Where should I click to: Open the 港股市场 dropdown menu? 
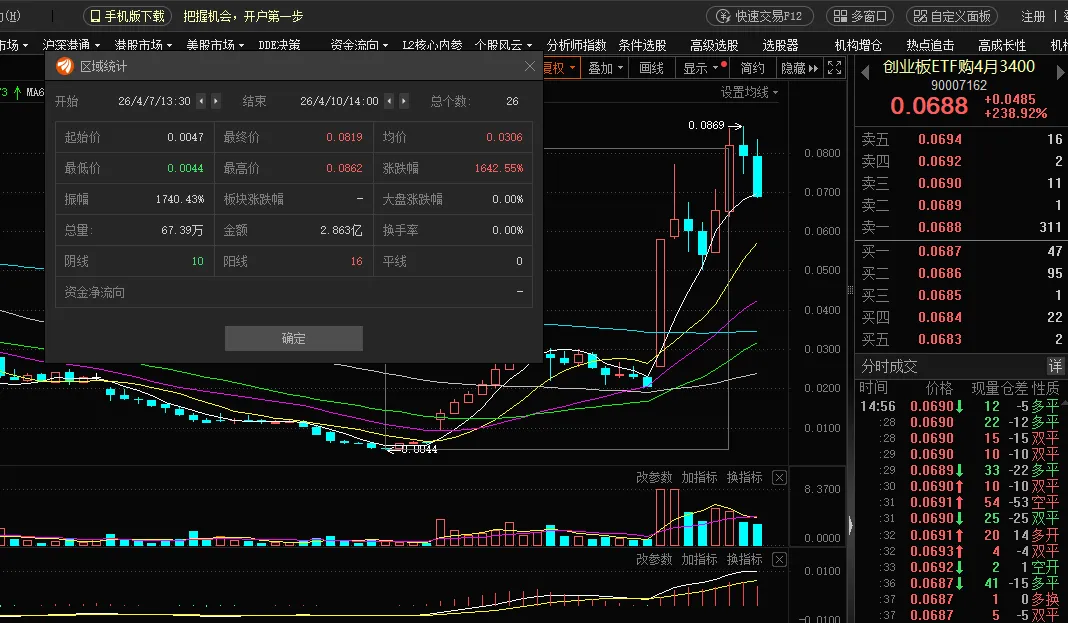click(x=144, y=45)
